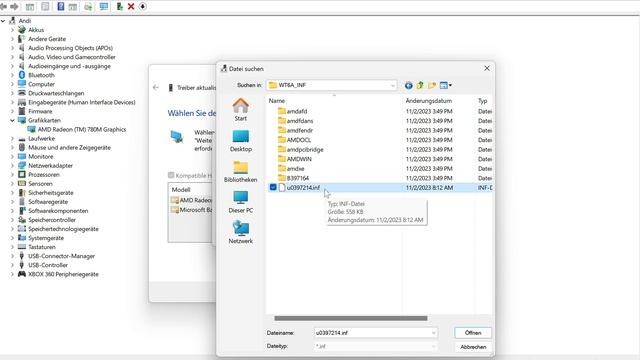The image size is (640, 360).
Task: Click the update driver toolbar icon with green arrow
Action: click(x=120, y=7)
